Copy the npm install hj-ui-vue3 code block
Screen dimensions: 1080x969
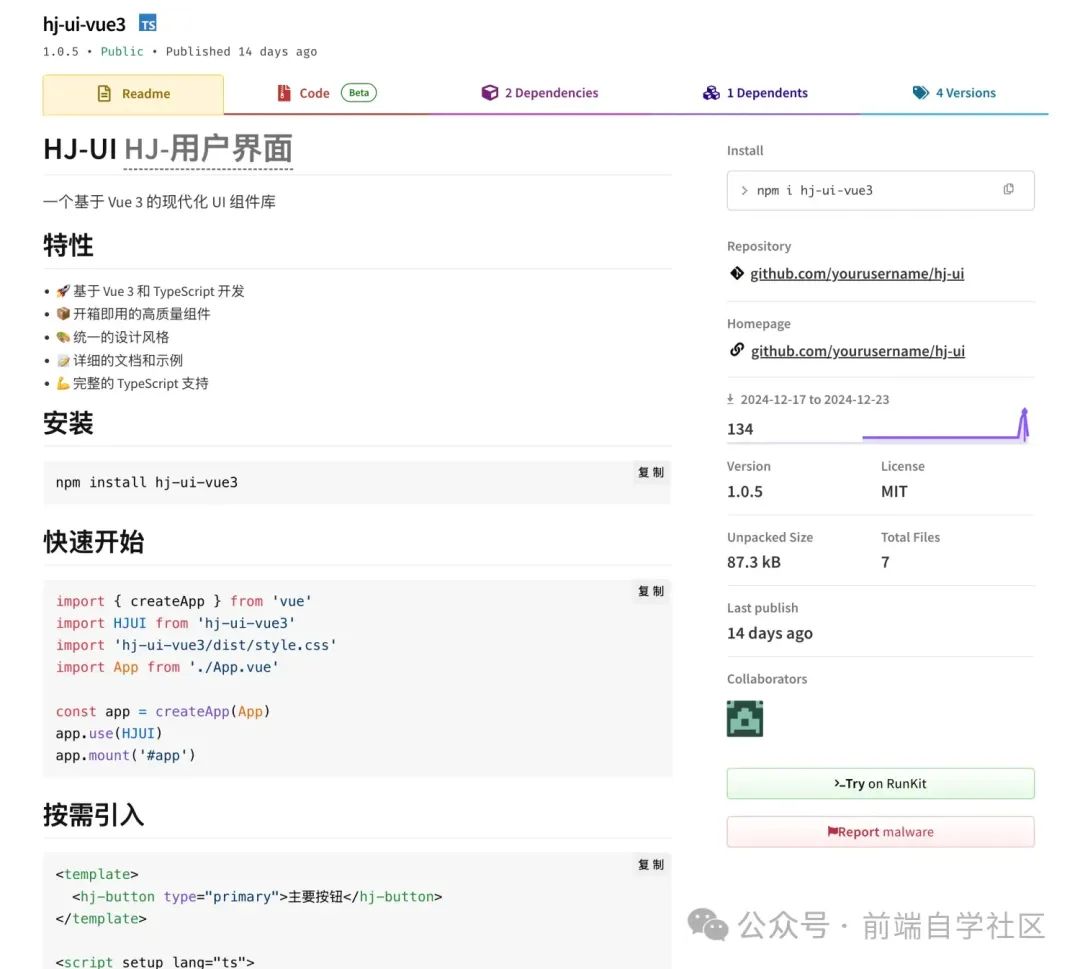coord(651,472)
